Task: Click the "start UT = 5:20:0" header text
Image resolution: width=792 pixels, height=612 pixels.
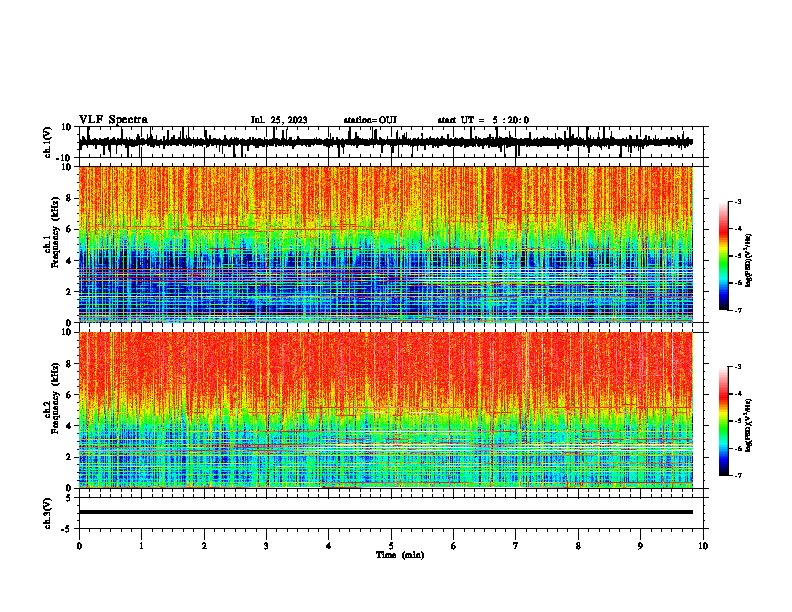Action: click(483, 120)
